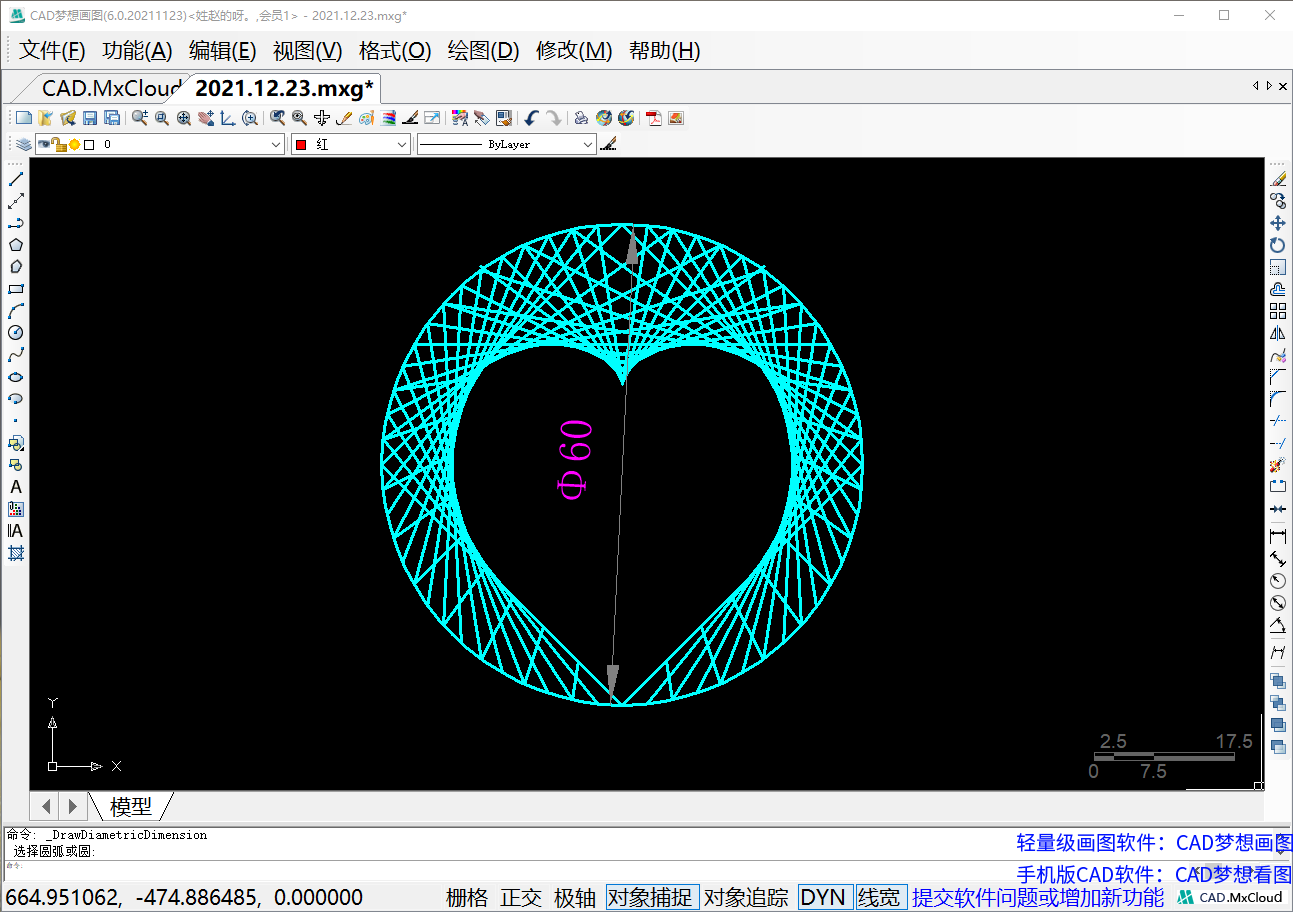
Task: Toggle 栅格 grid mode
Action: click(x=467, y=897)
